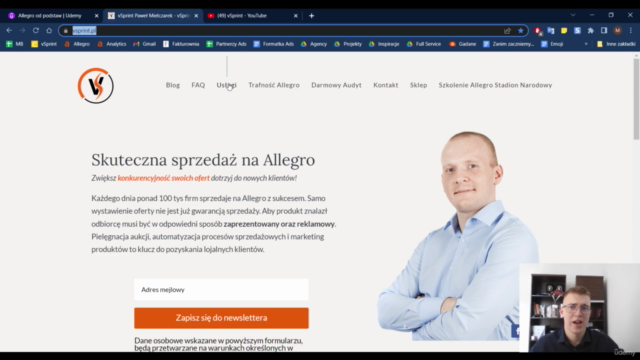This screenshot has width=640, height=360.
Task: Open the Emoji bookmark
Action: 552,44
